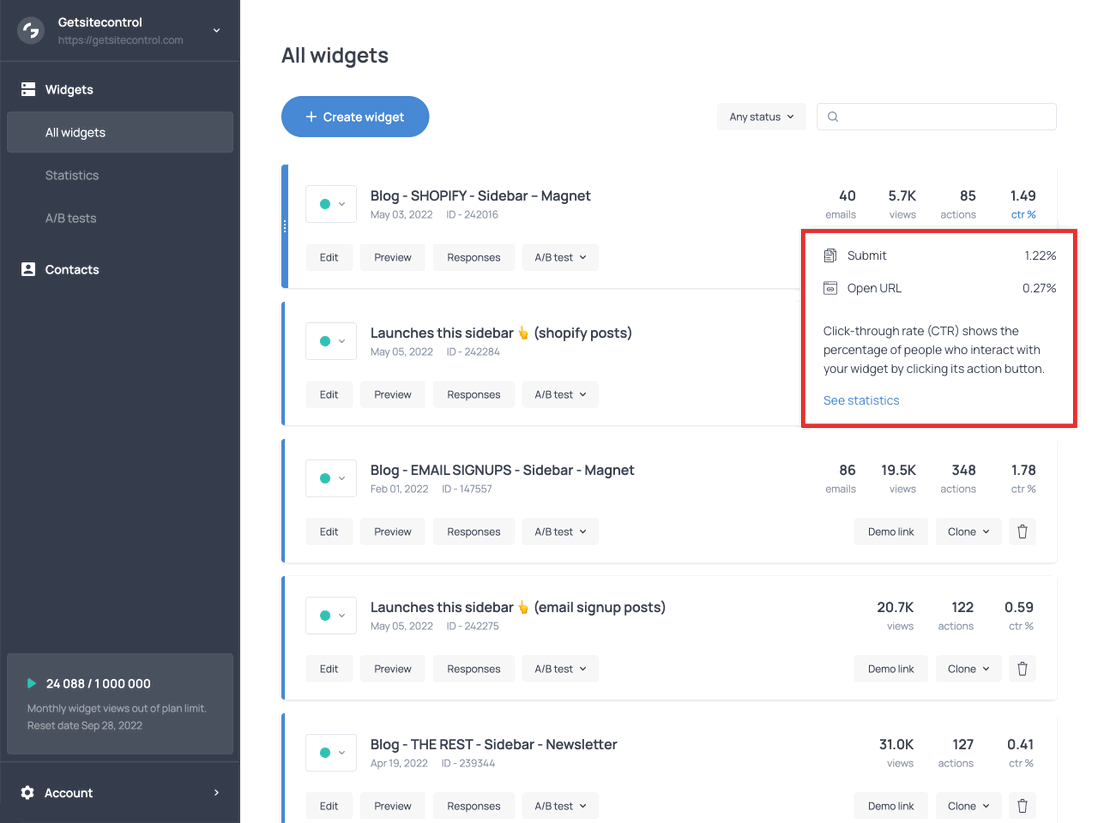Expand the A/B test dropdown for Blog - SHOPIFY
The image size is (1098, 823).
pyautogui.click(x=560, y=257)
